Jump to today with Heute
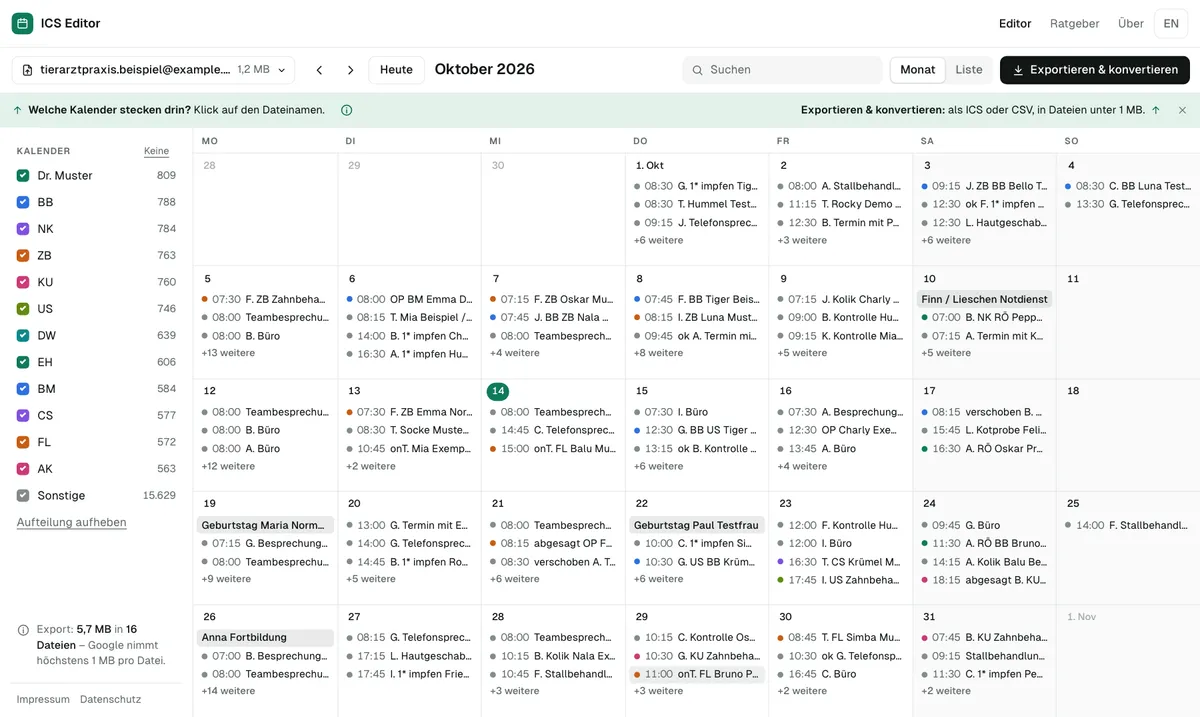The width and height of the screenshot is (1200, 717). tap(397, 70)
